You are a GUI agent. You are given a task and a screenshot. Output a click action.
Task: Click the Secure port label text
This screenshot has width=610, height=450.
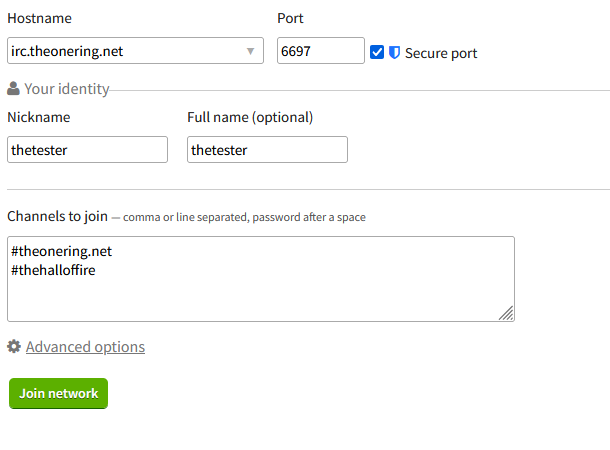coord(441,53)
